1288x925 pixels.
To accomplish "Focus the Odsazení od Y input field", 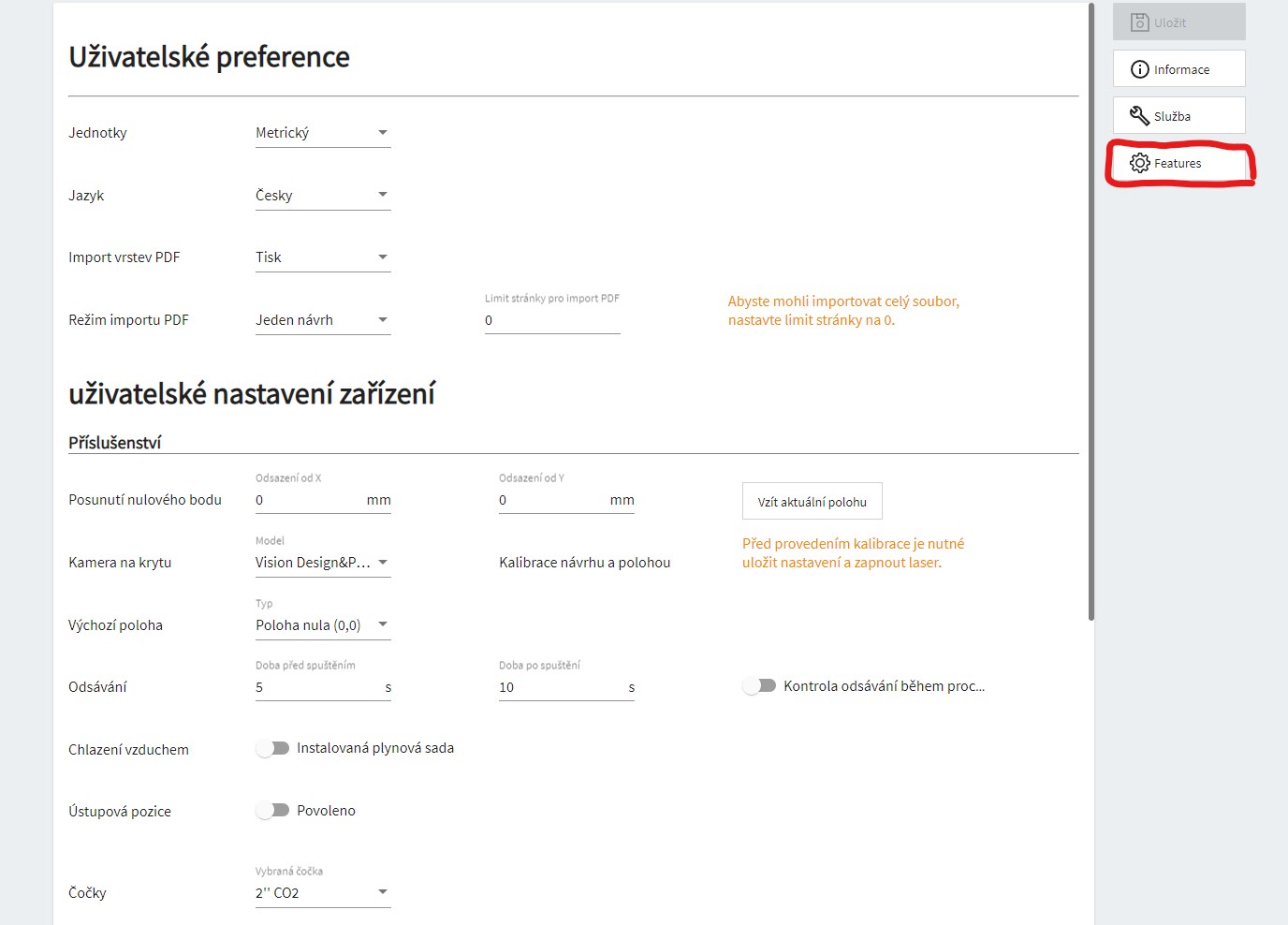I will click(x=552, y=500).
